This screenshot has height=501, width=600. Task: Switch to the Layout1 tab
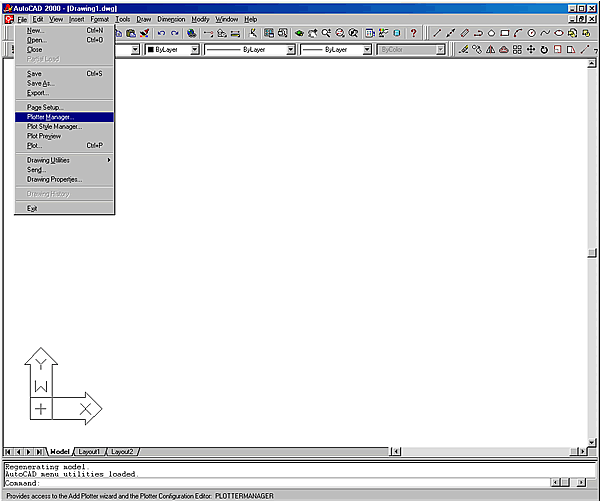point(89,452)
